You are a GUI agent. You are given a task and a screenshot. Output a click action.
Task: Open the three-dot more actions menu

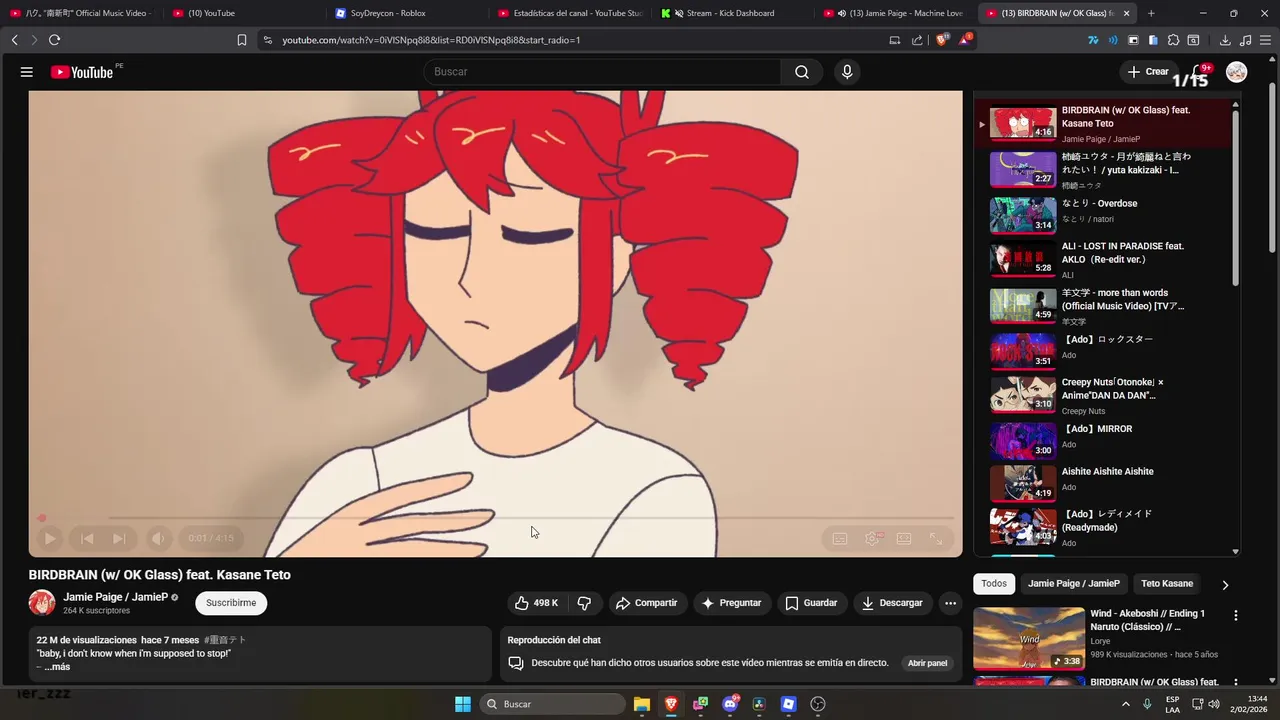click(950, 603)
